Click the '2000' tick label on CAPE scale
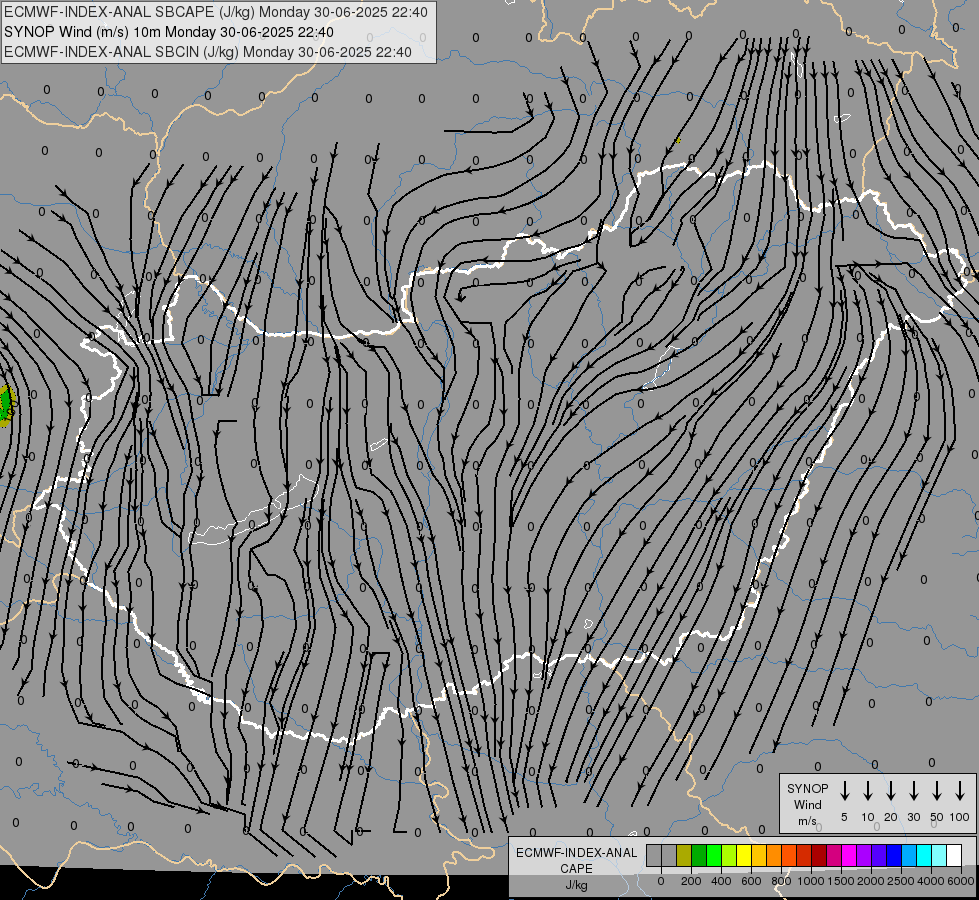 point(871,881)
